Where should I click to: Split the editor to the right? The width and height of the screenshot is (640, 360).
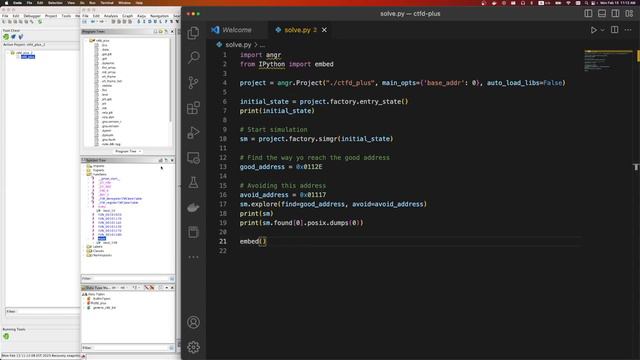(614, 30)
